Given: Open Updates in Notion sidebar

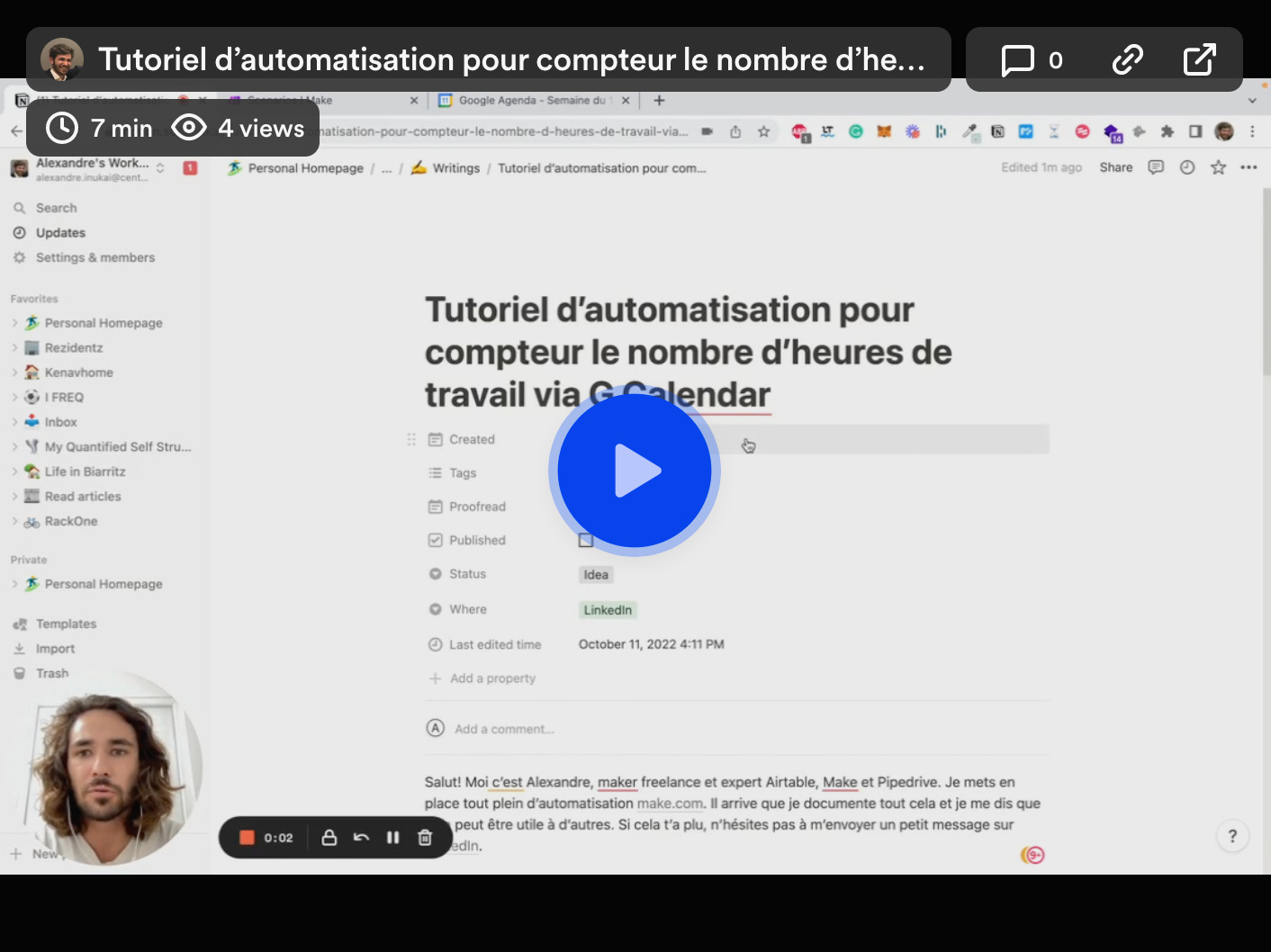Looking at the screenshot, I should [x=60, y=233].
